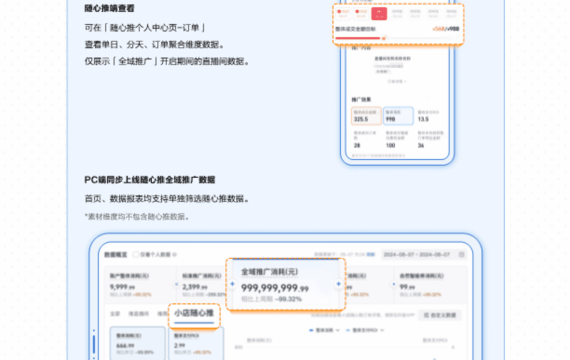Click the footnote *素材维度均不包含随心推数据
Image resolution: width=570 pixels, height=360 pixels.
pyautogui.click(x=137, y=217)
